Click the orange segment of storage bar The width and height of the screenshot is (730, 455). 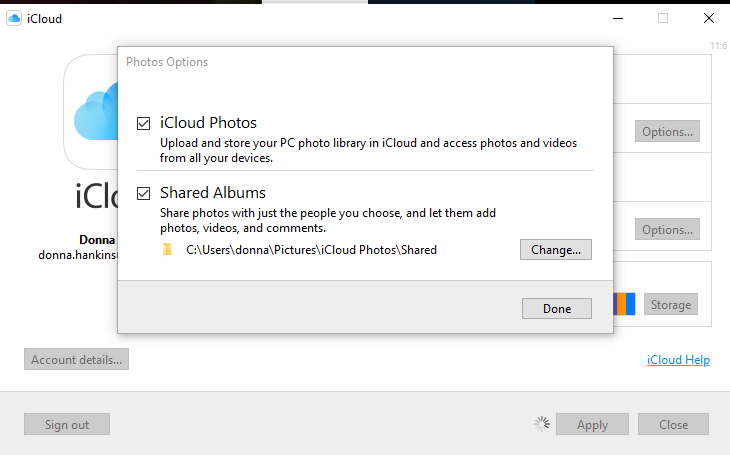(x=622, y=304)
